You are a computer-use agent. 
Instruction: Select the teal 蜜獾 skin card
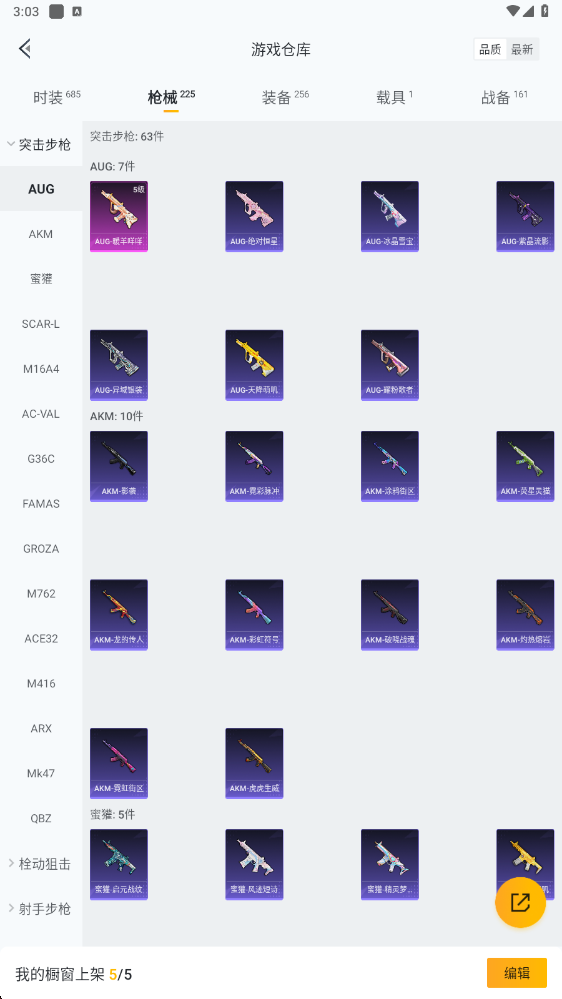point(119,865)
